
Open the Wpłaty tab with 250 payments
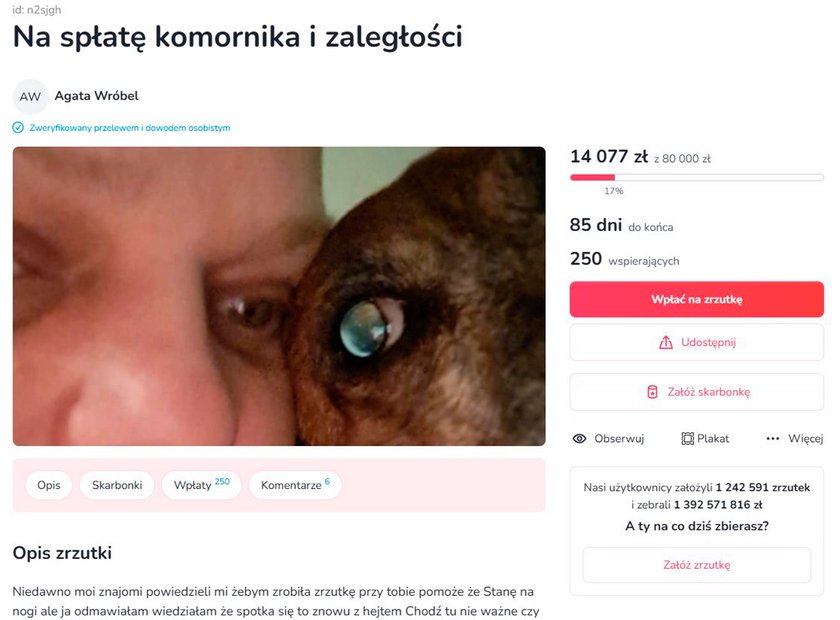[x=201, y=485]
